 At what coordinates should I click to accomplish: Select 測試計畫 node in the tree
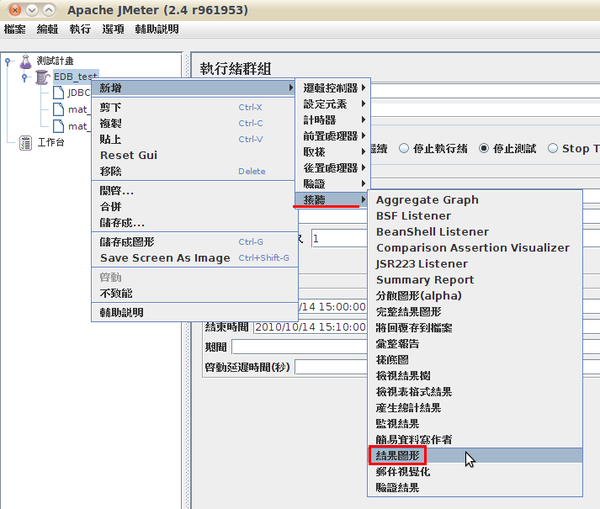click(55, 61)
